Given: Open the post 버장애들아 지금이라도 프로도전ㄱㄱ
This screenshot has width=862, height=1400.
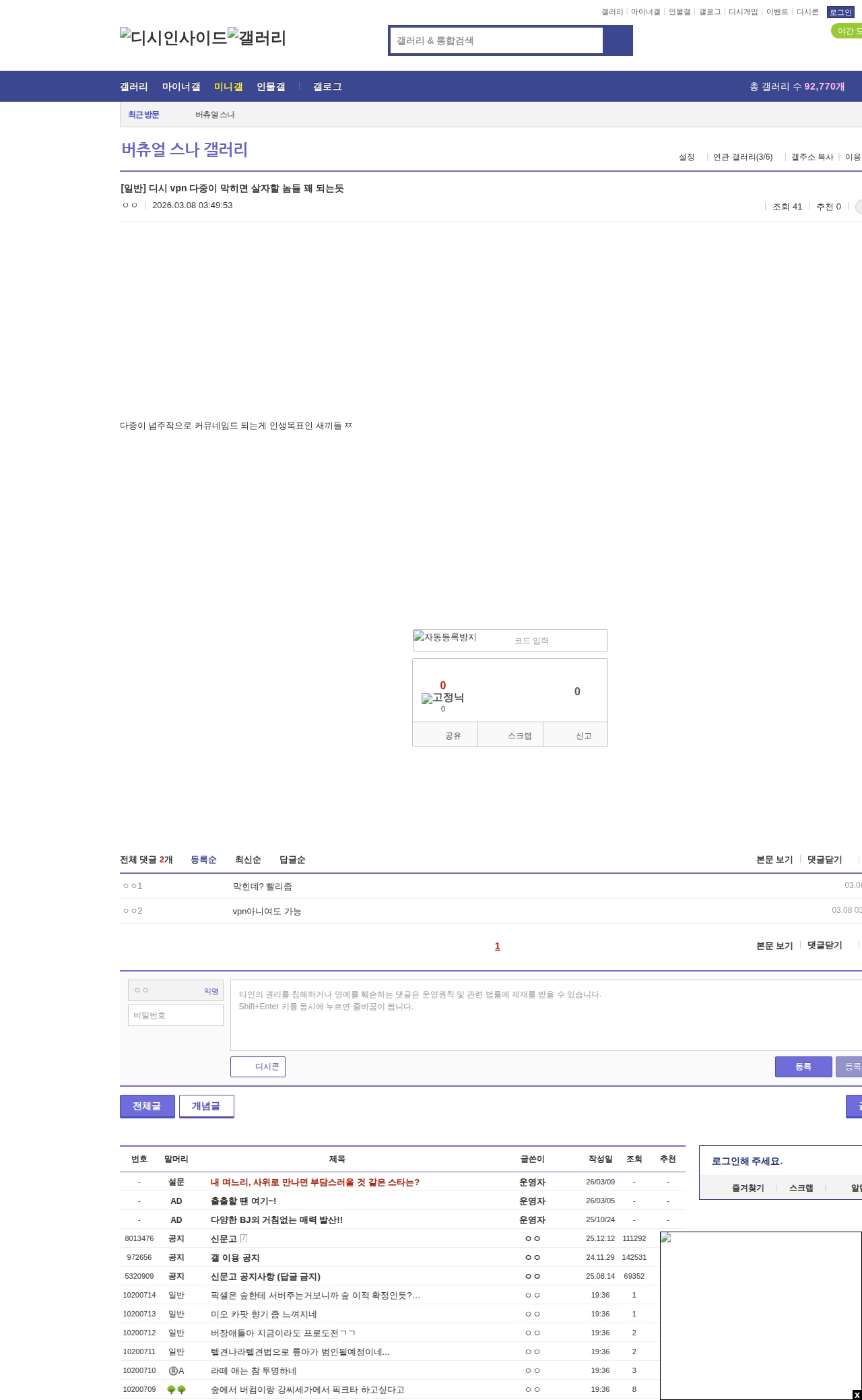Looking at the screenshot, I should click(284, 1333).
